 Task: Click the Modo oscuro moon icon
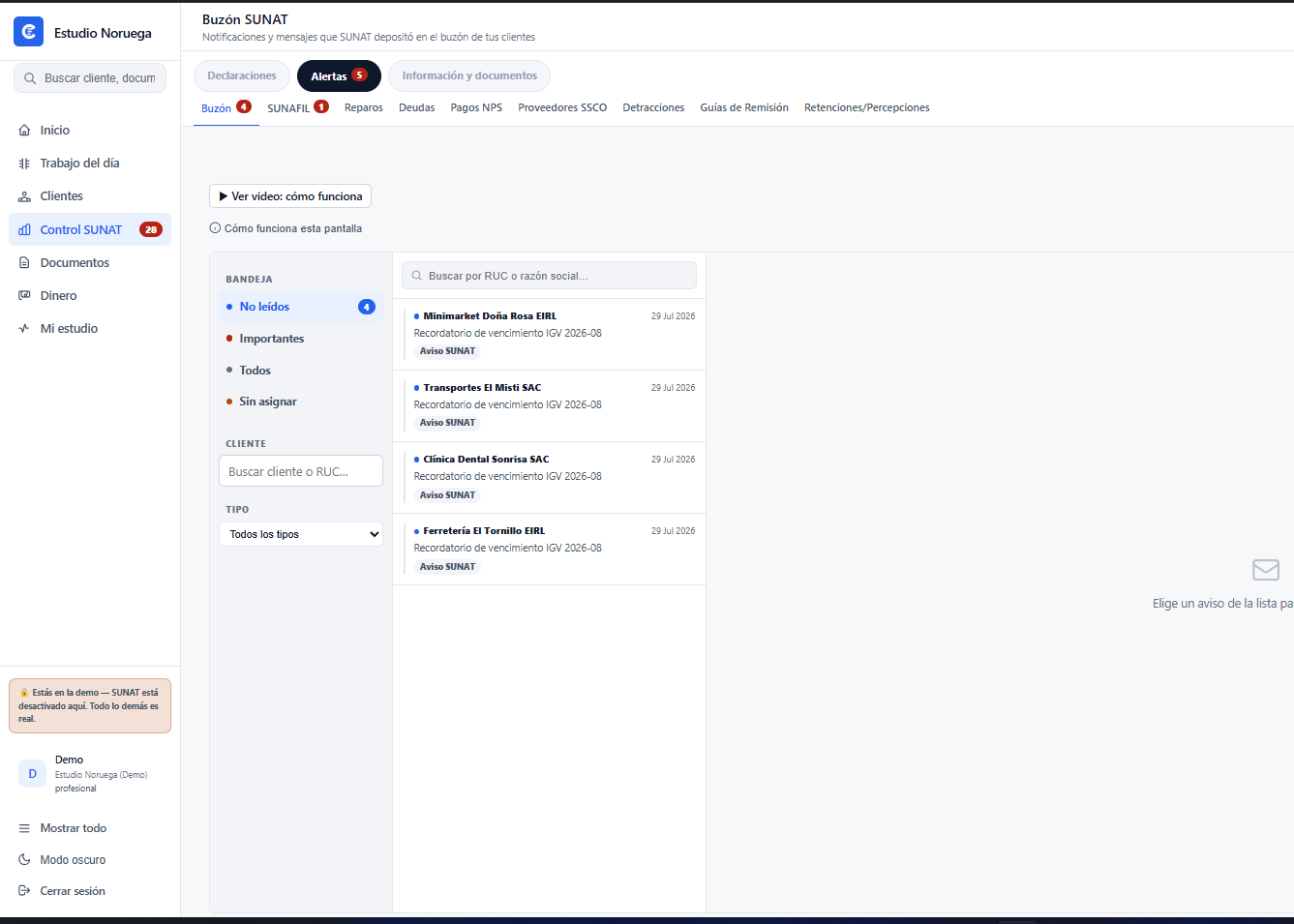(x=24, y=860)
